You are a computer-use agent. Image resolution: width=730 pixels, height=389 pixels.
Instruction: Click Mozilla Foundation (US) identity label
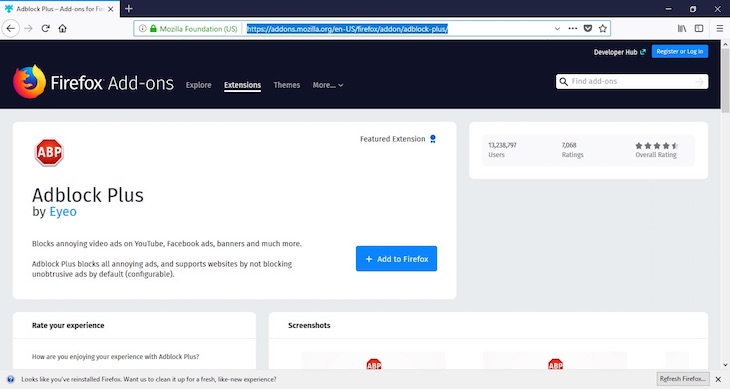[198, 29]
